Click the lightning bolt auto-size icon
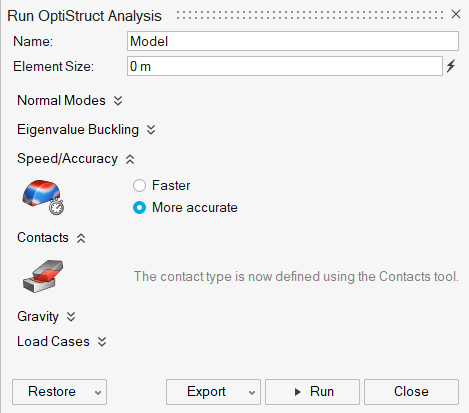 pos(451,66)
